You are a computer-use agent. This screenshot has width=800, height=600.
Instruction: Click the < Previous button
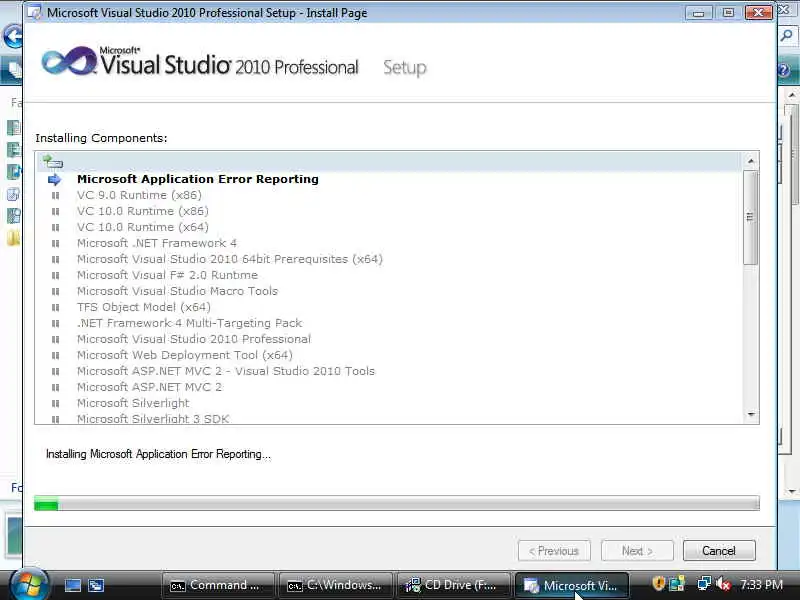click(x=554, y=551)
